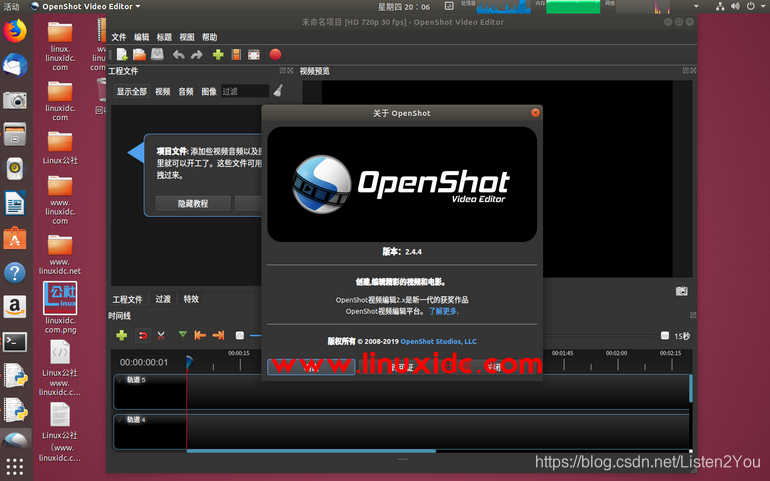Click horizontal timeline scrollbar
Screen dimensions: 770x481
311,451
